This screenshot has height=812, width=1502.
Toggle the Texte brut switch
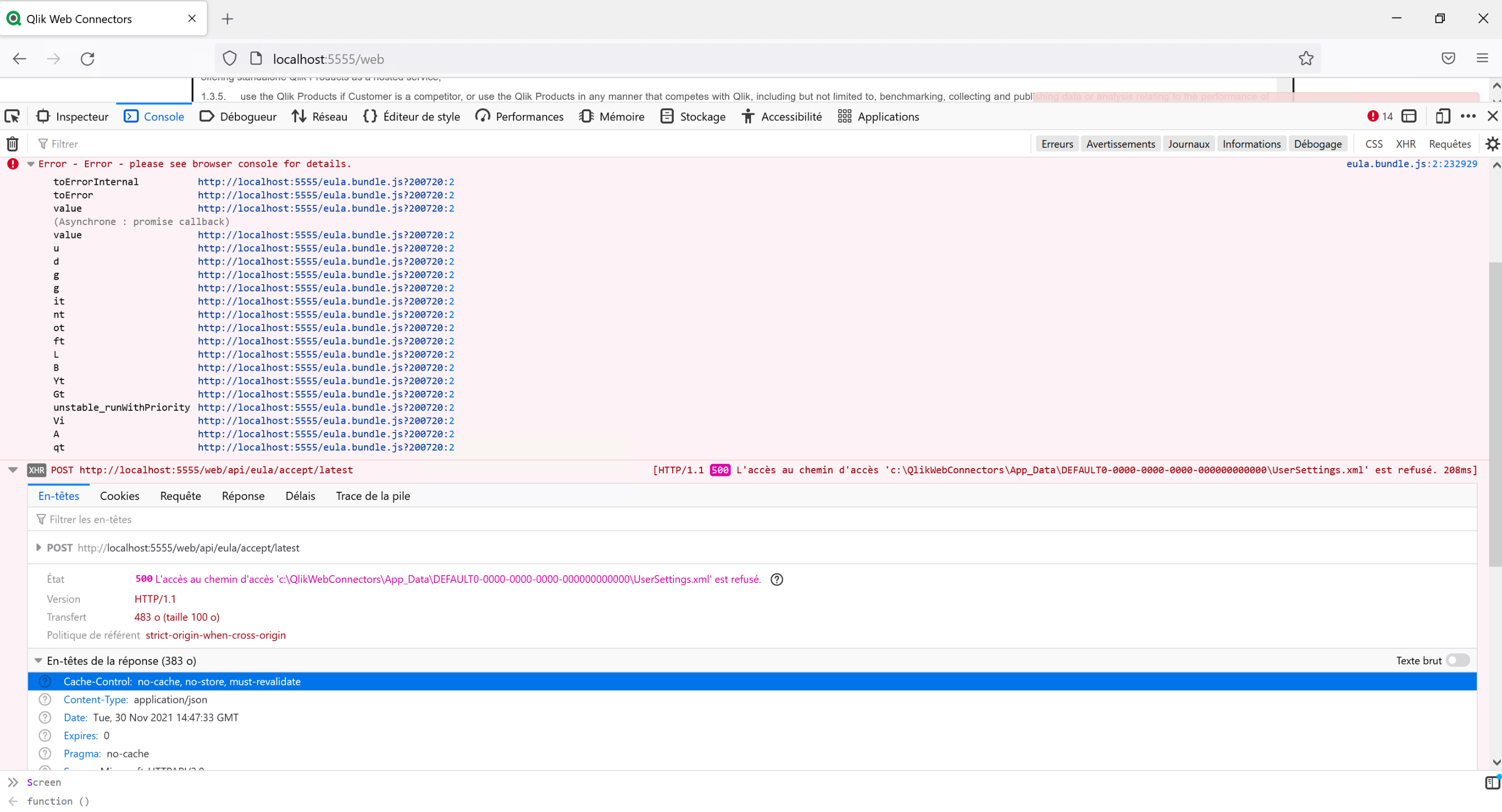(x=1457, y=661)
